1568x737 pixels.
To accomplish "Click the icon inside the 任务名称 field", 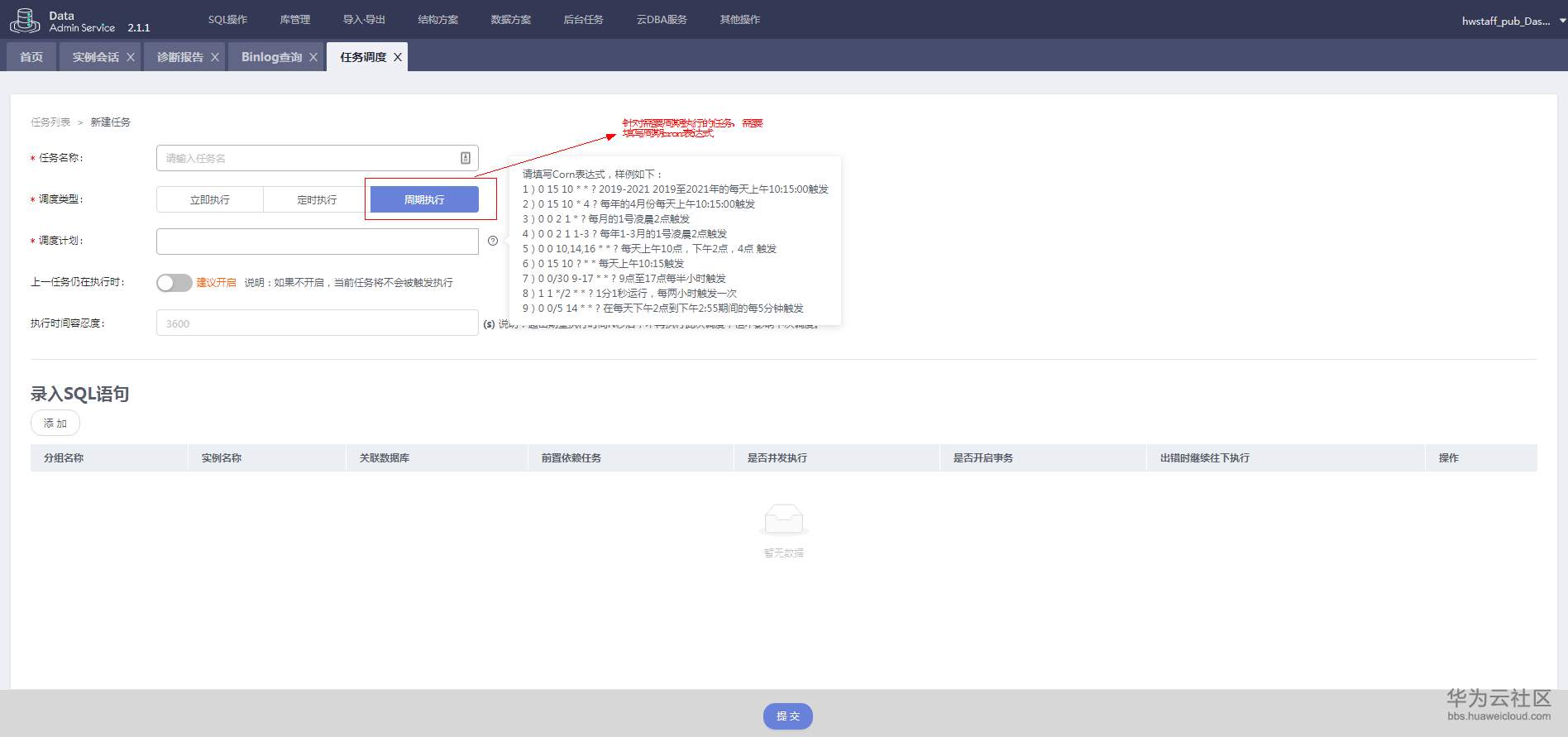I will click(466, 158).
